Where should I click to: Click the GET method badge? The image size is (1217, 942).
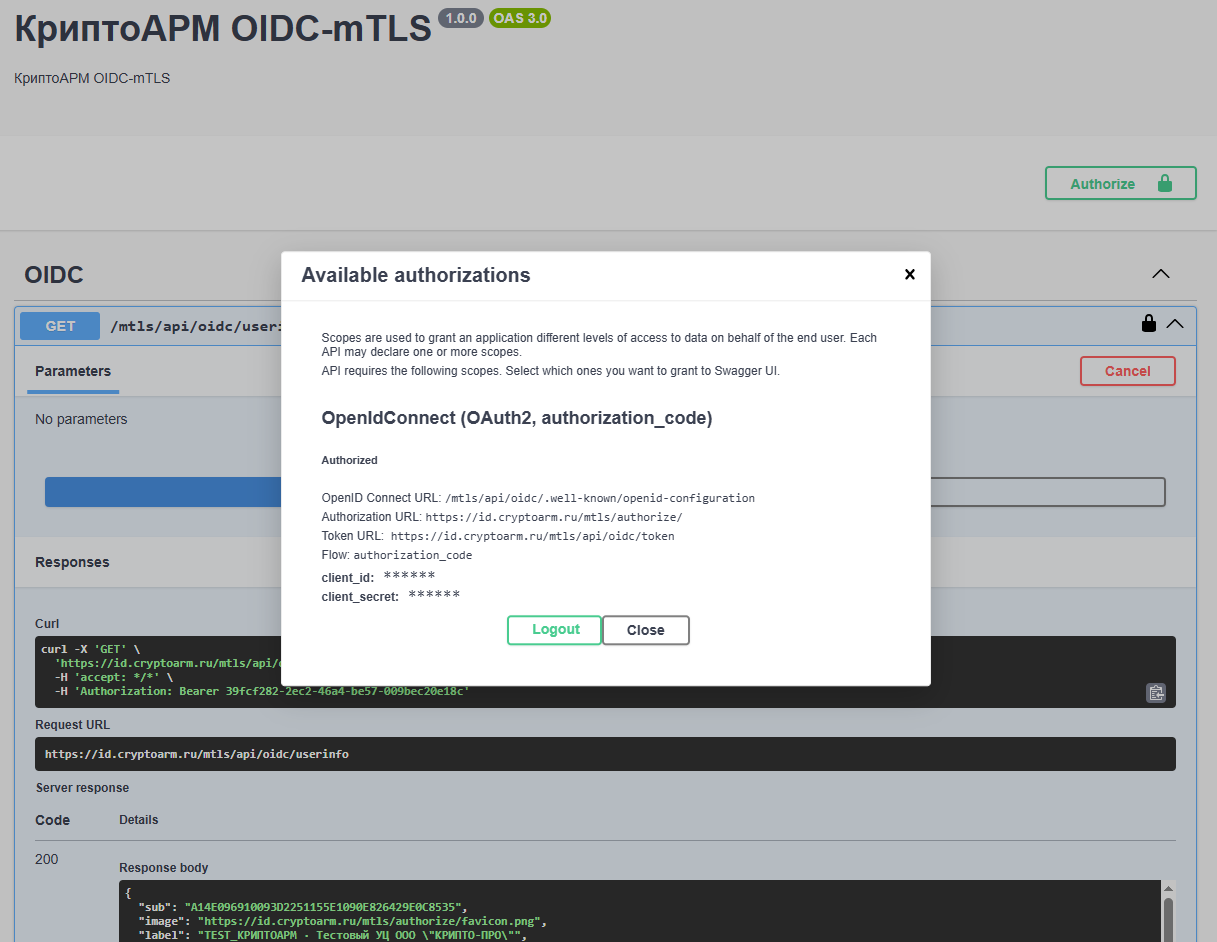point(60,326)
